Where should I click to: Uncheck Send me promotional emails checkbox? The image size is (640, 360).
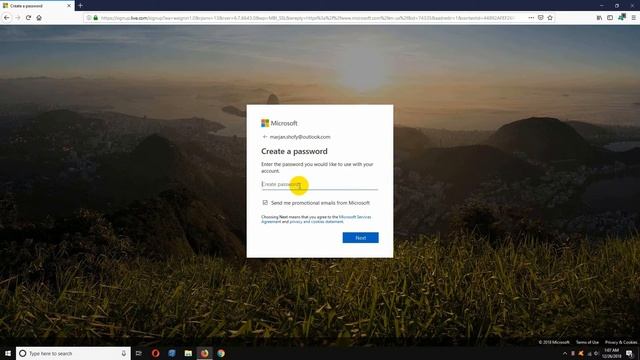tap(265, 202)
